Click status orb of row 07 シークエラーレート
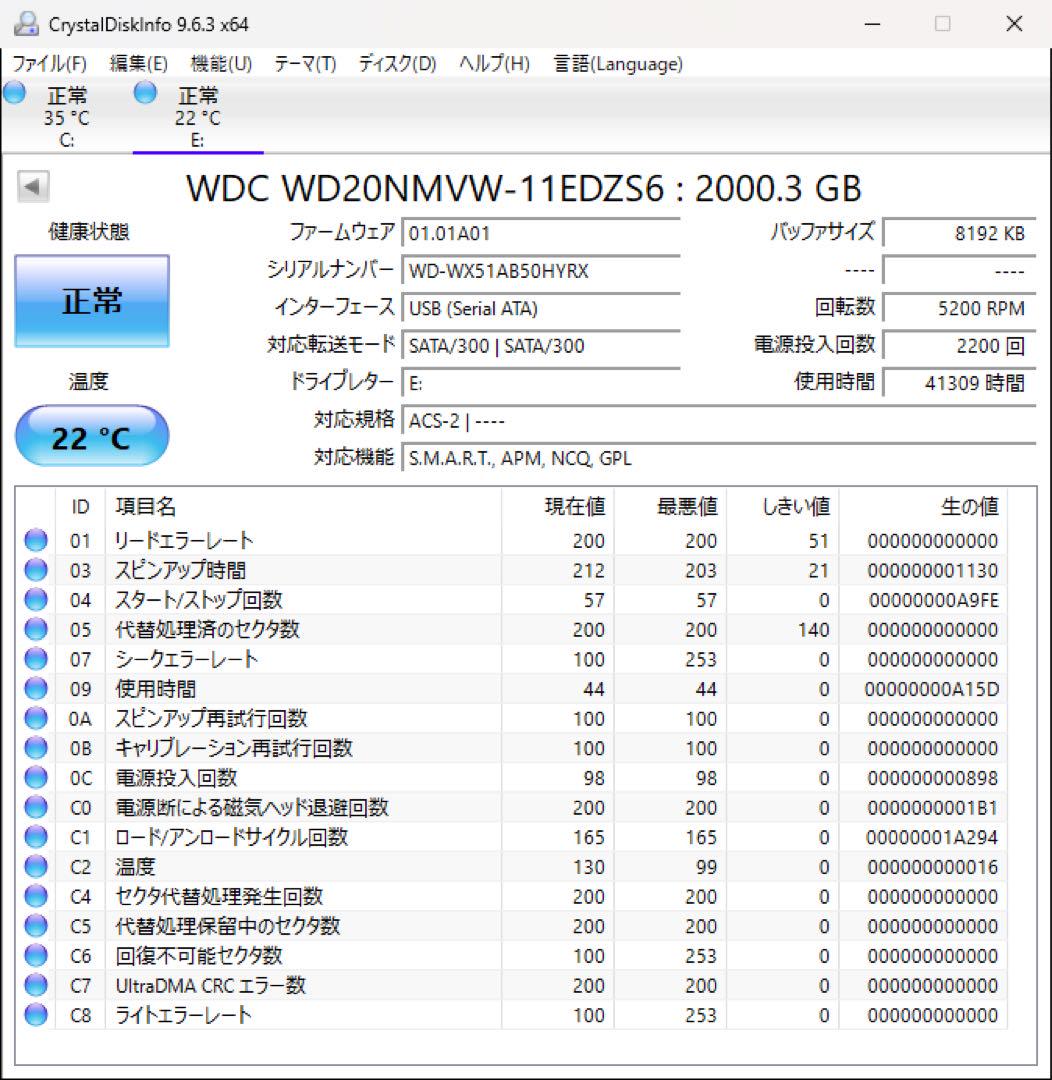This screenshot has width=1052, height=1080. tap(36, 659)
